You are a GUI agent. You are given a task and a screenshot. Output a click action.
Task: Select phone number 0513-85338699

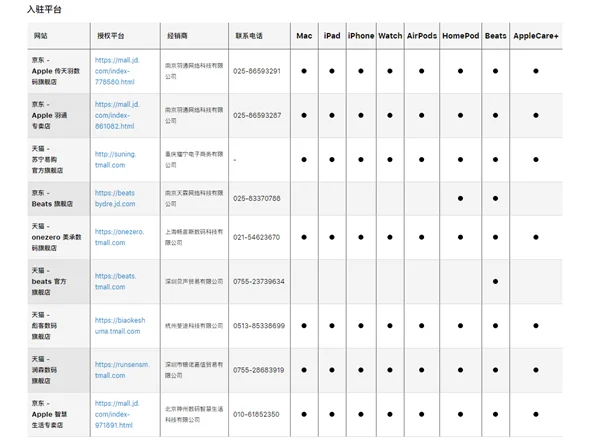coord(259,326)
